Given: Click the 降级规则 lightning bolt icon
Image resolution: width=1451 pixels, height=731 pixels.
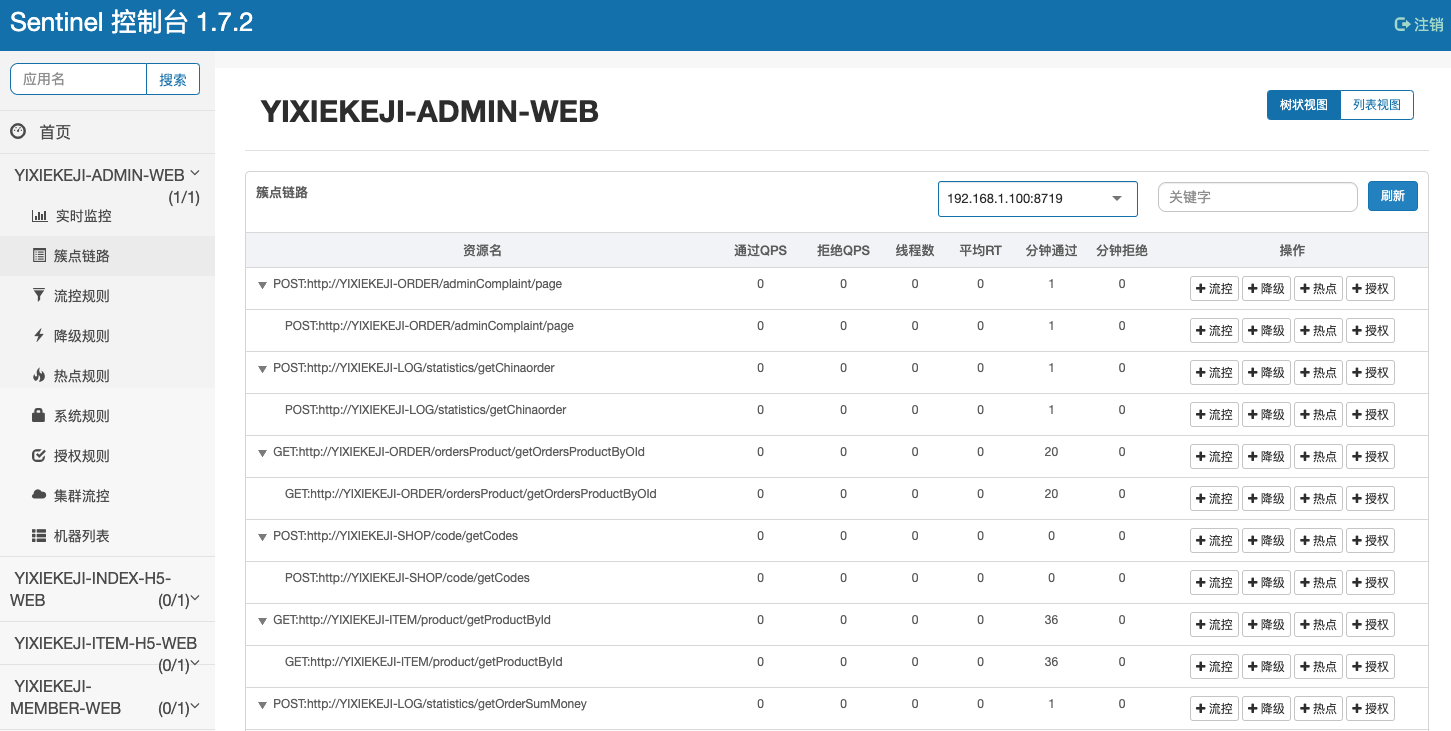Looking at the screenshot, I should coord(39,336).
